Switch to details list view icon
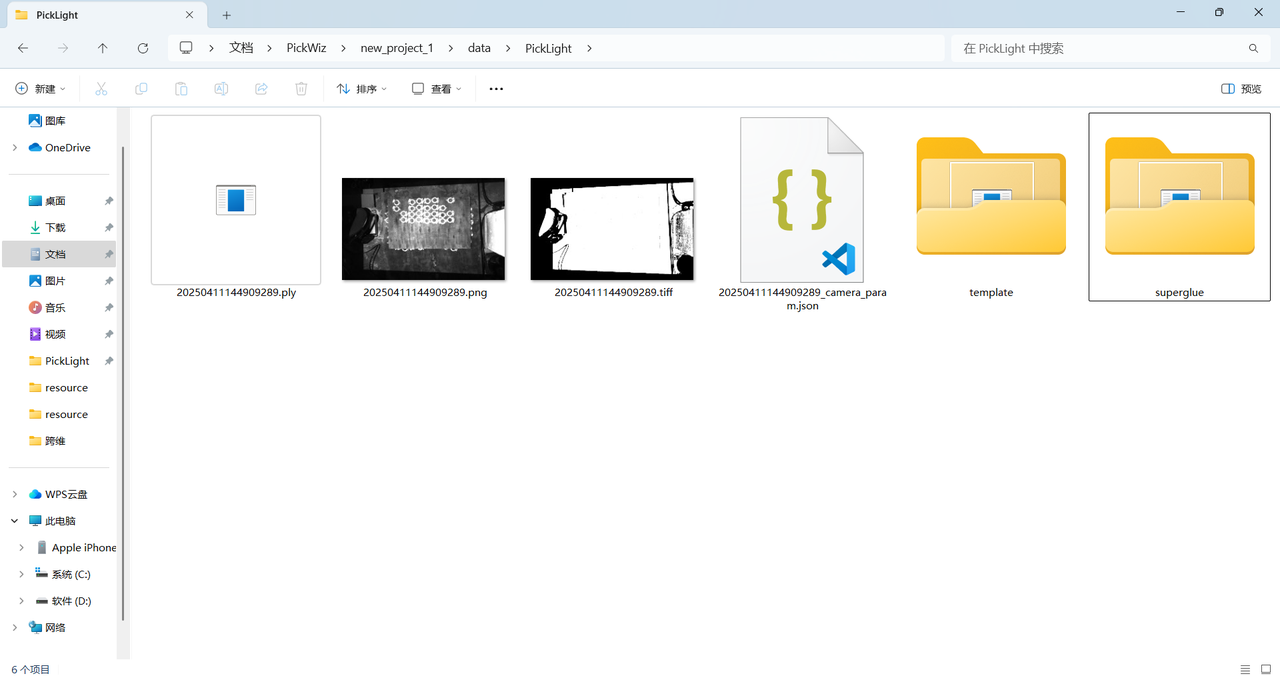Viewport: 1280px width, 680px height. click(1245, 669)
